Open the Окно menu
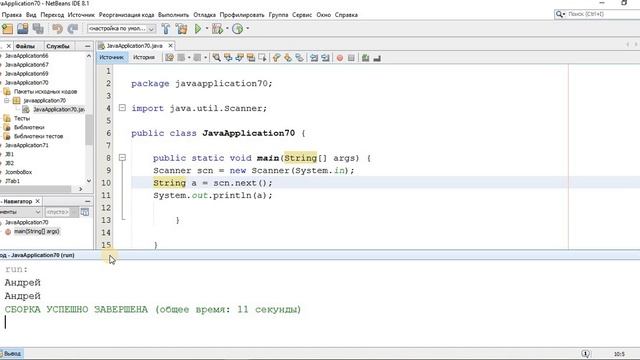640x360 pixels. pyautogui.click(x=323, y=15)
